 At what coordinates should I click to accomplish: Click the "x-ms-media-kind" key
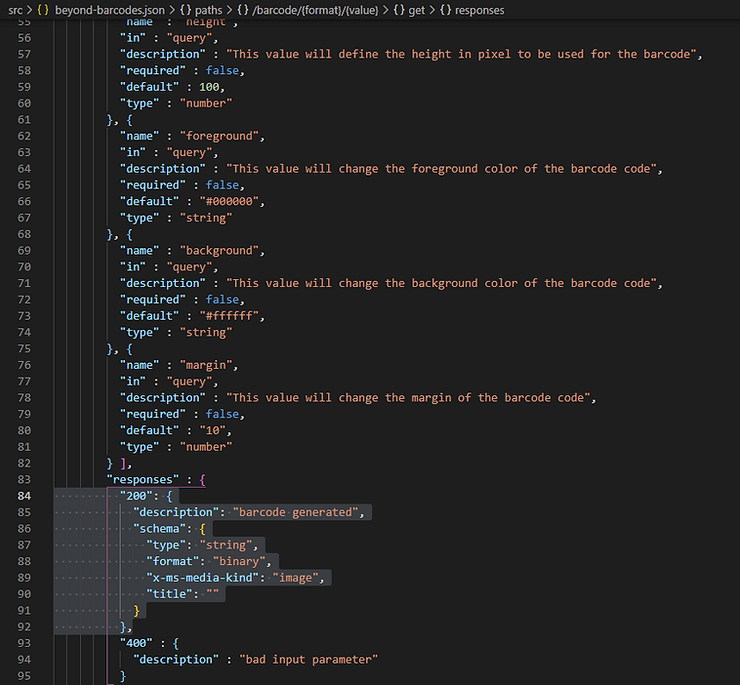(x=203, y=577)
